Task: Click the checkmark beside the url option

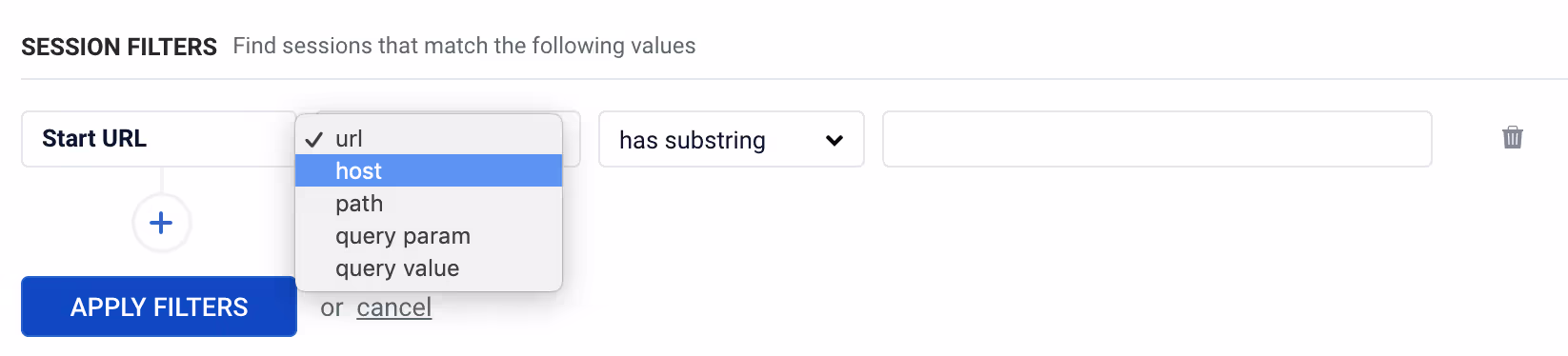Action: pyautogui.click(x=314, y=139)
